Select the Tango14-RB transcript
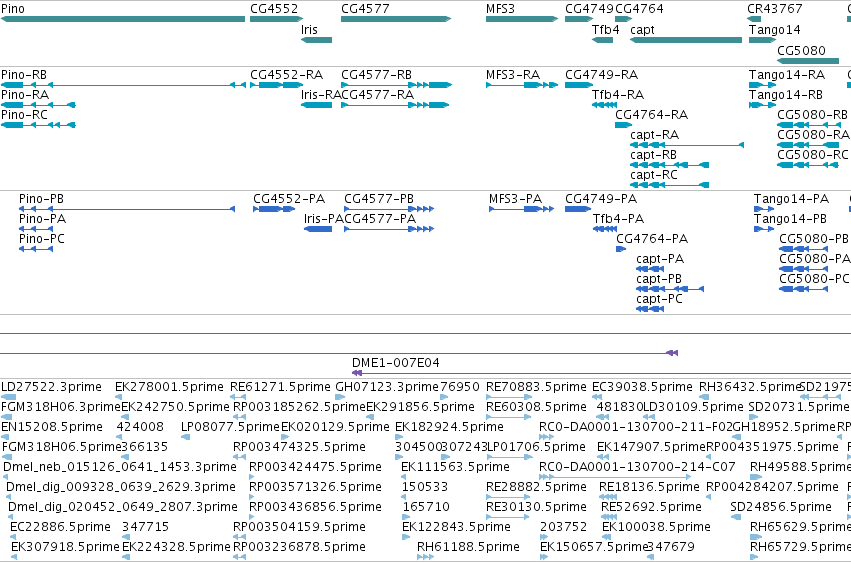Screen dimensions: 851x562 pyautogui.click(x=763, y=105)
